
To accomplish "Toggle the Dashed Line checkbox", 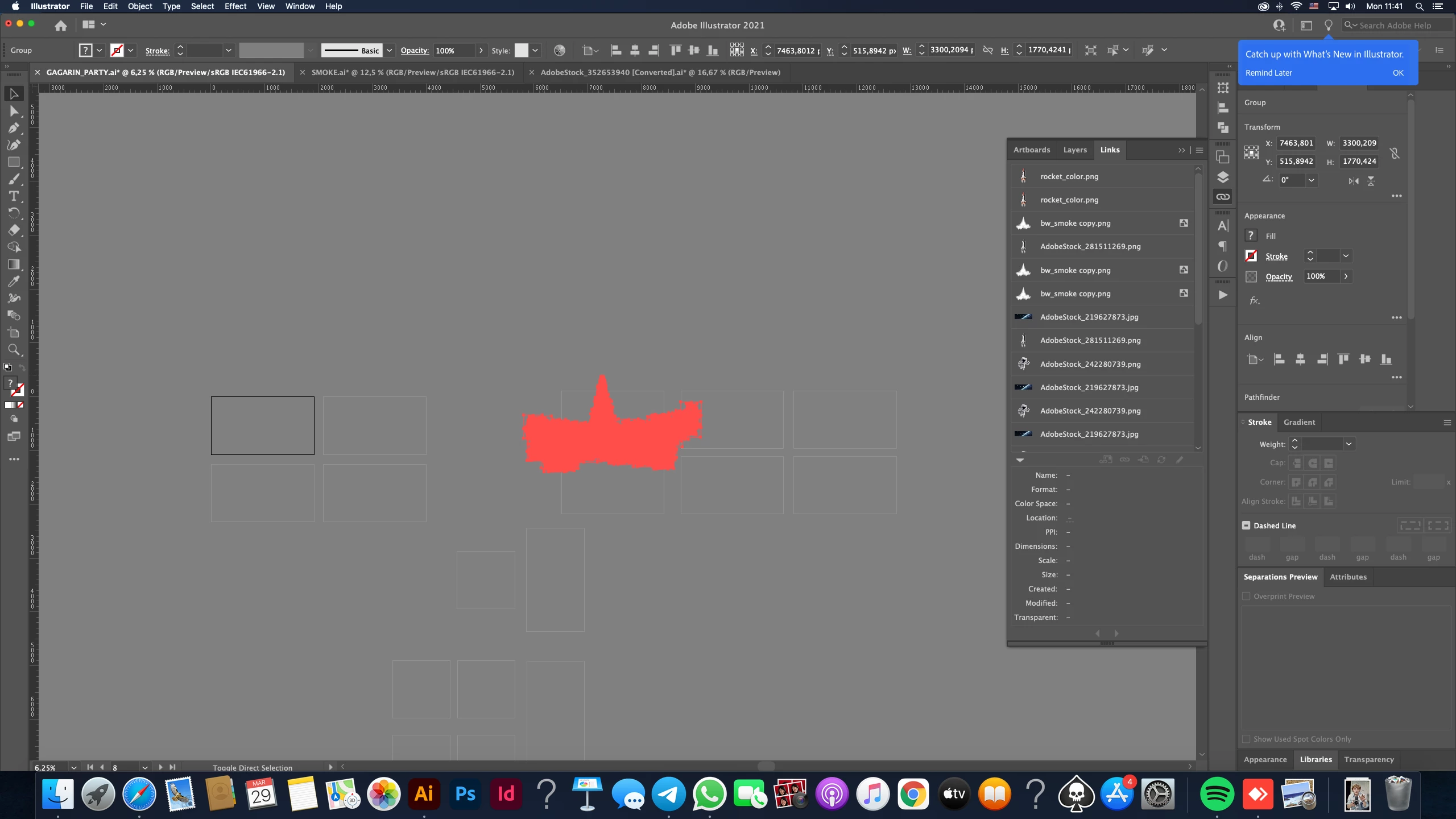I will (1246, 526).
